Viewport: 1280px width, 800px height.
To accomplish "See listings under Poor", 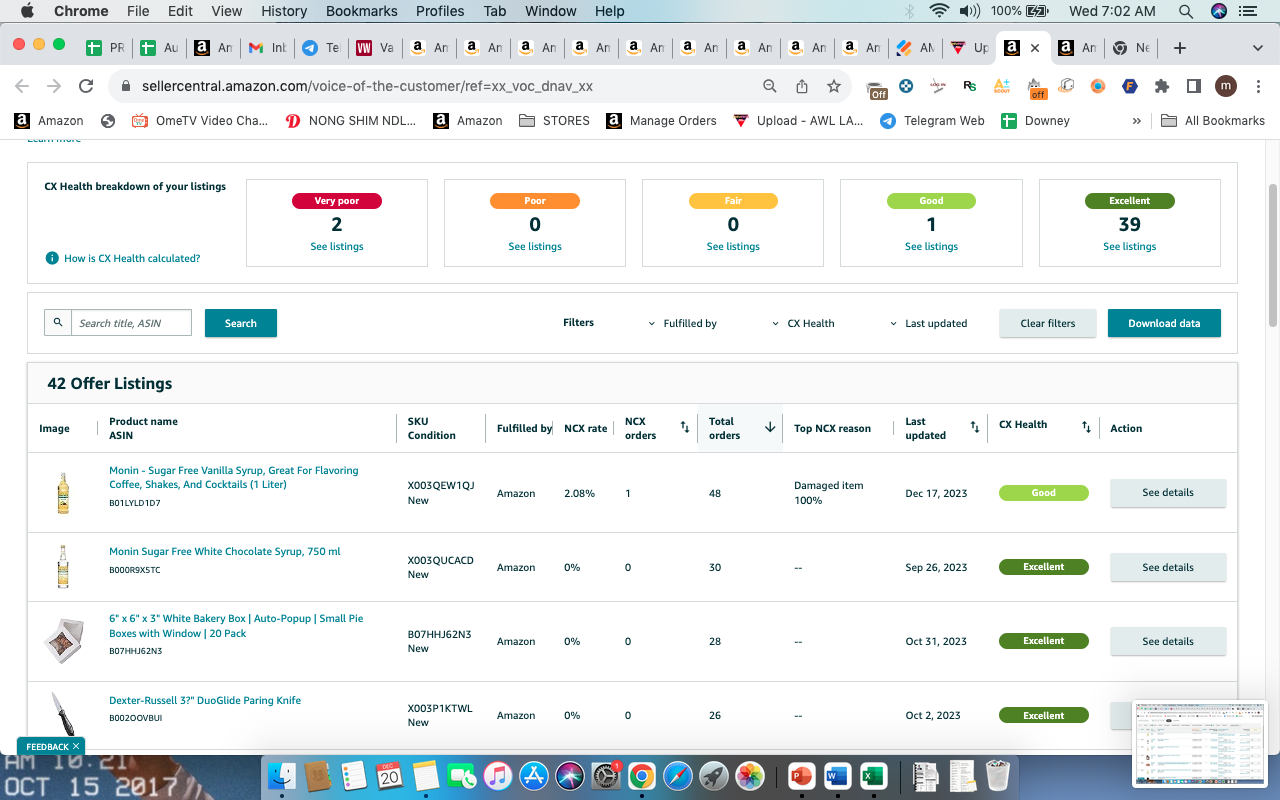I will click(x=535, y=246).
